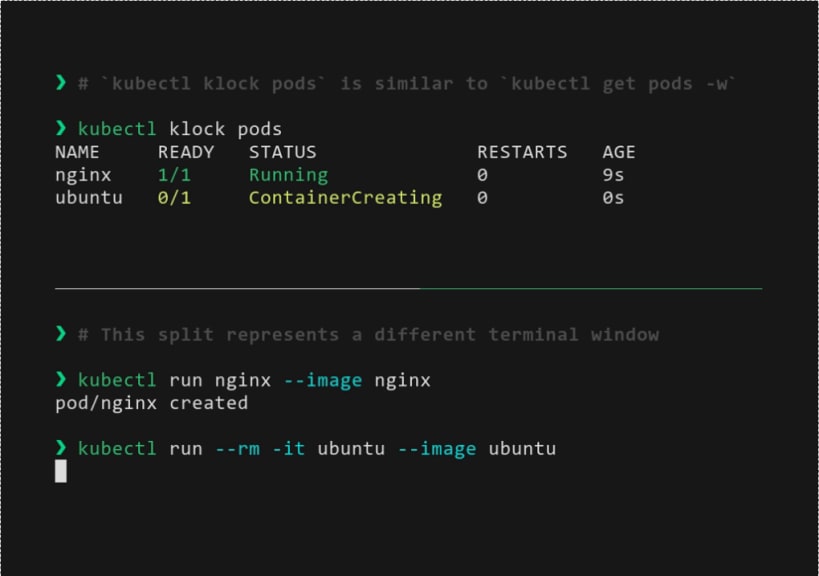This screenshot has height=576, width=819.
Task: Click the STATUS column header
Action: (282, 153)
